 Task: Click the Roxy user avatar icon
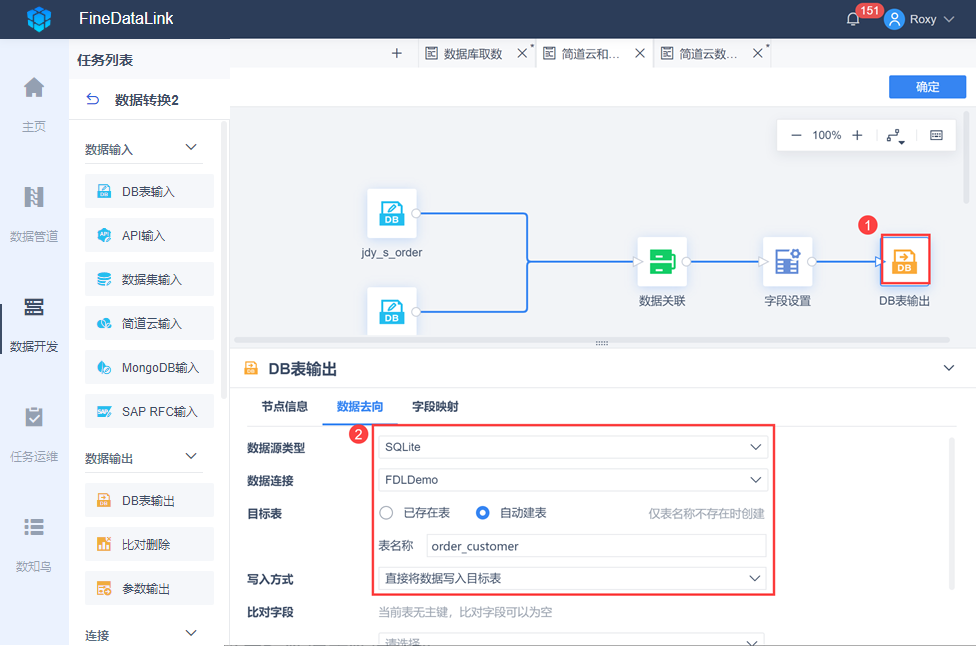coord(894,19)
